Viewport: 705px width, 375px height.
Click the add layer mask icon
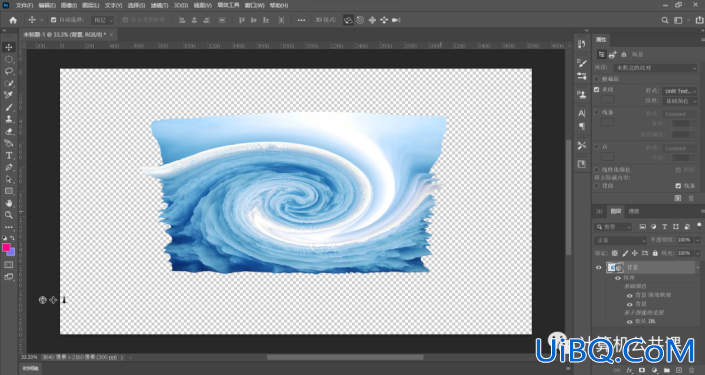[642, 370]
